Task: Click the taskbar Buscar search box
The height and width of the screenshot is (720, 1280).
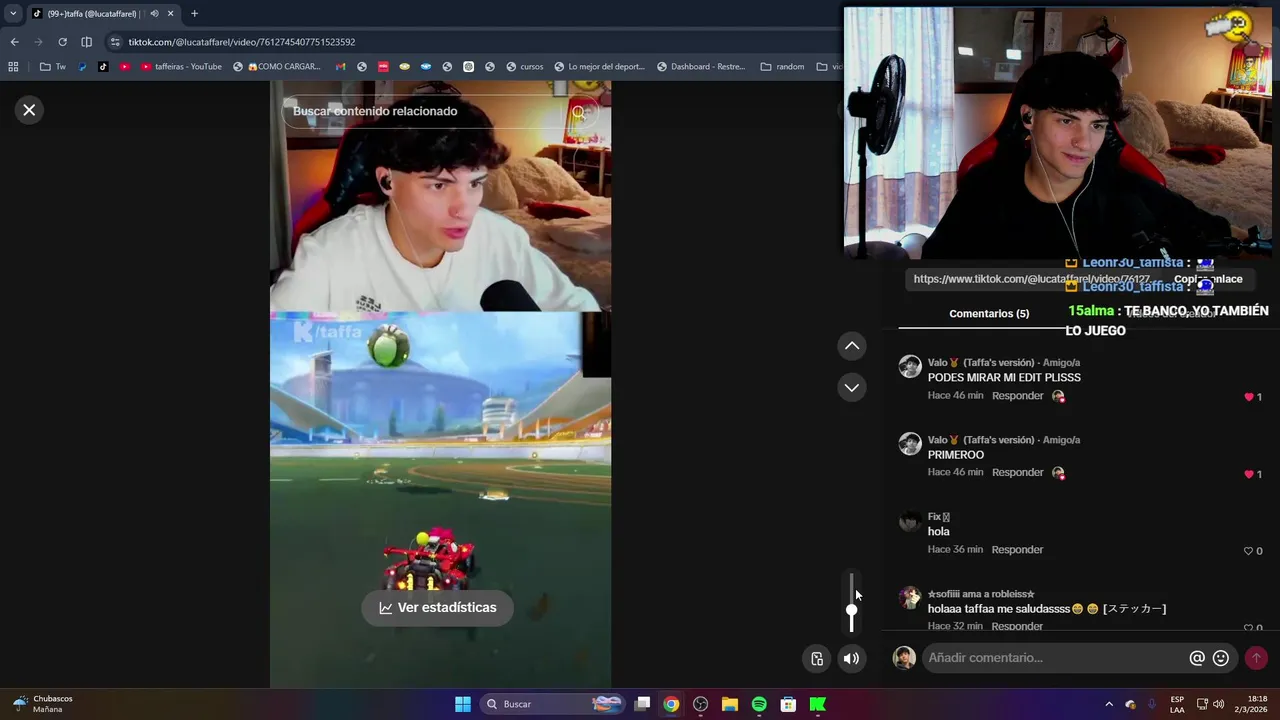Action: pyautogui.click(x=552, y=704)
